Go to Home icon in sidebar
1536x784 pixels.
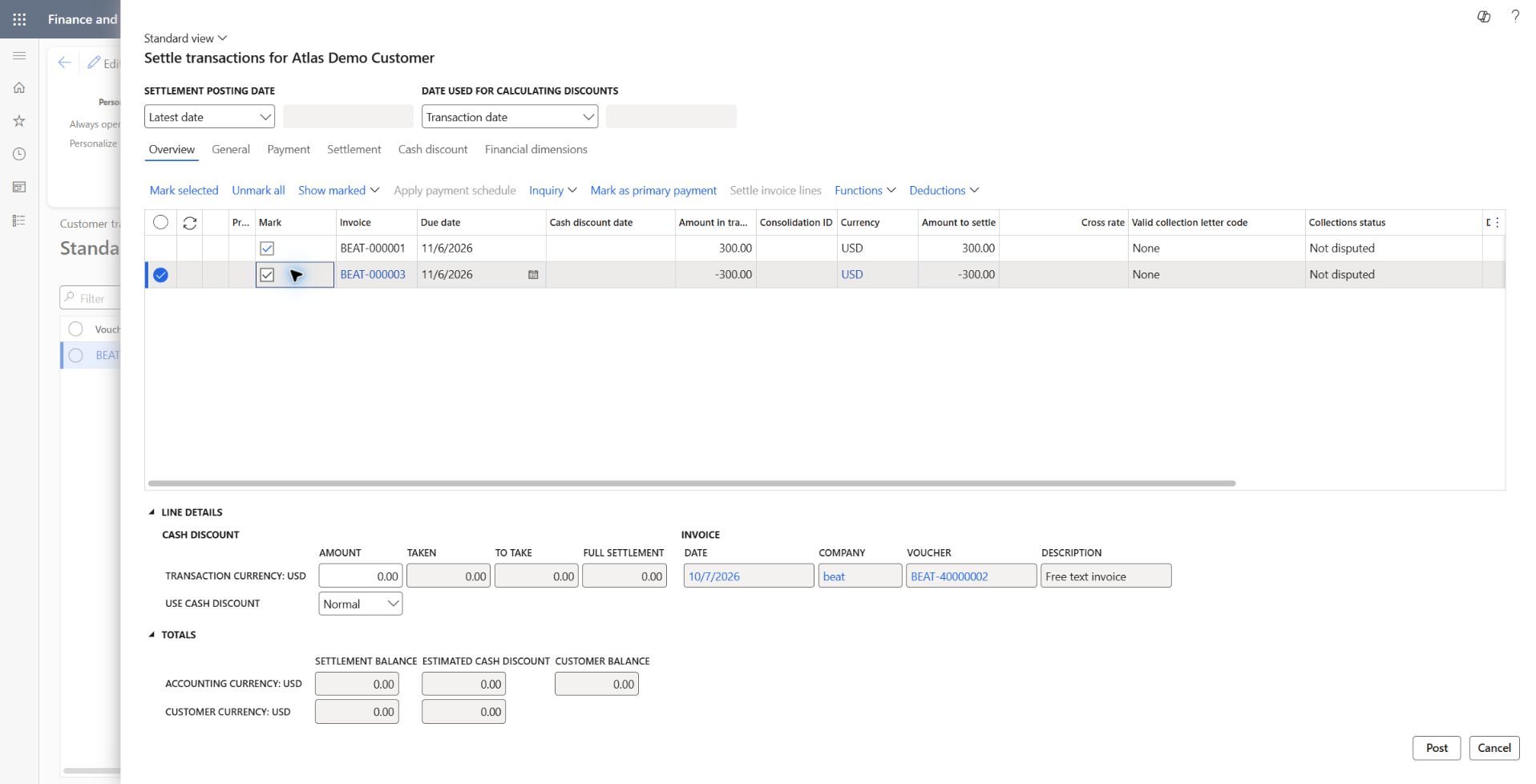[19, 87]
